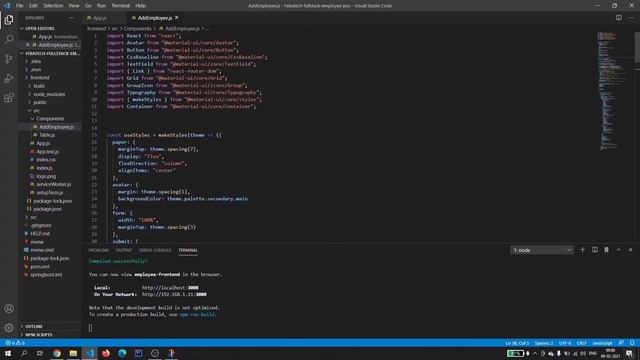Click the CRLF line ending indicator
Viewport: 640px width, 360px height.
(581, 343)
